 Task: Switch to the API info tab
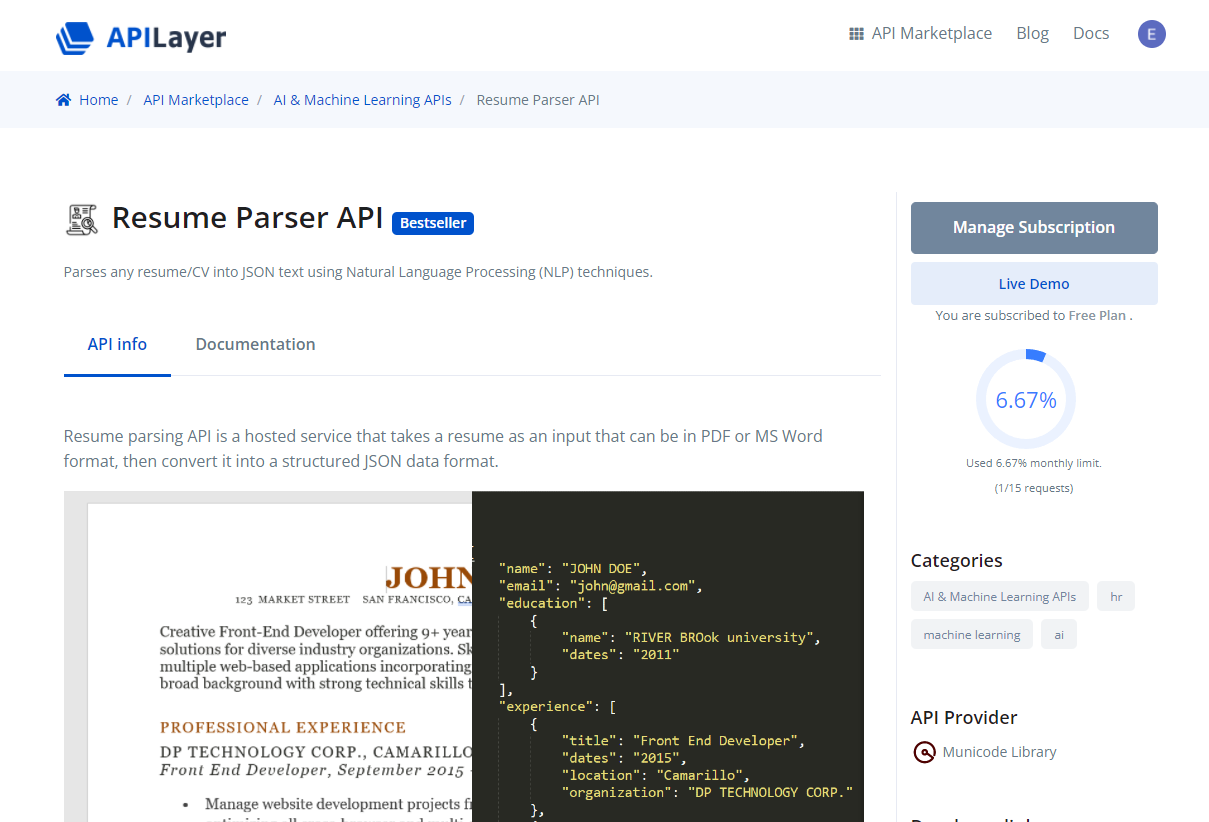click(x=117, y=344)
